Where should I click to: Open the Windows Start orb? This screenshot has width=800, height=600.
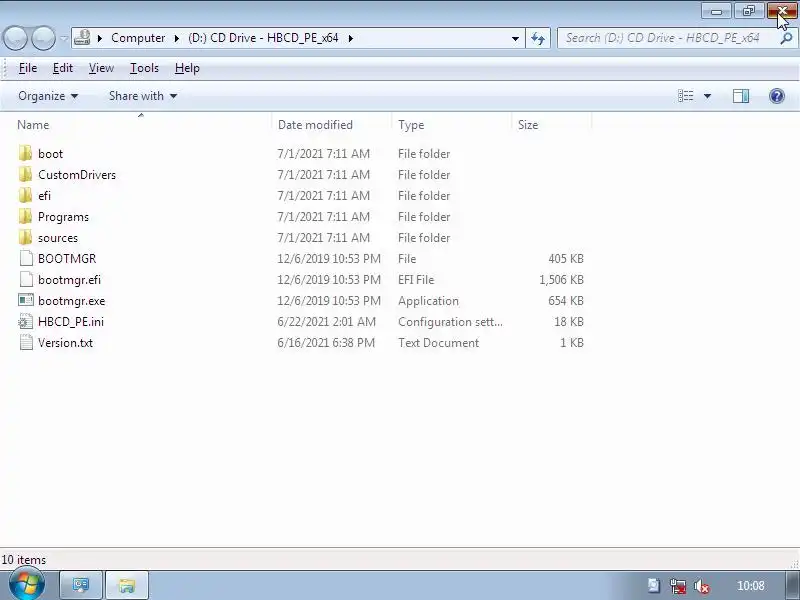click(x=26, y=585)
